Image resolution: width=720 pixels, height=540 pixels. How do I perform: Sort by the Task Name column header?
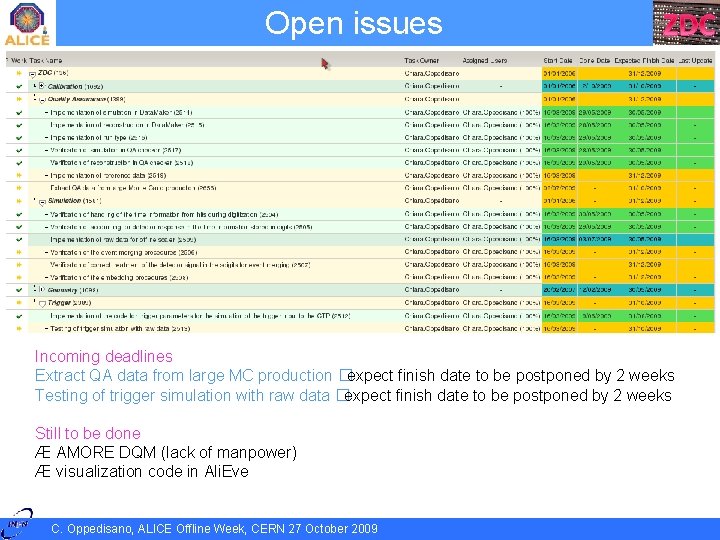45,60
